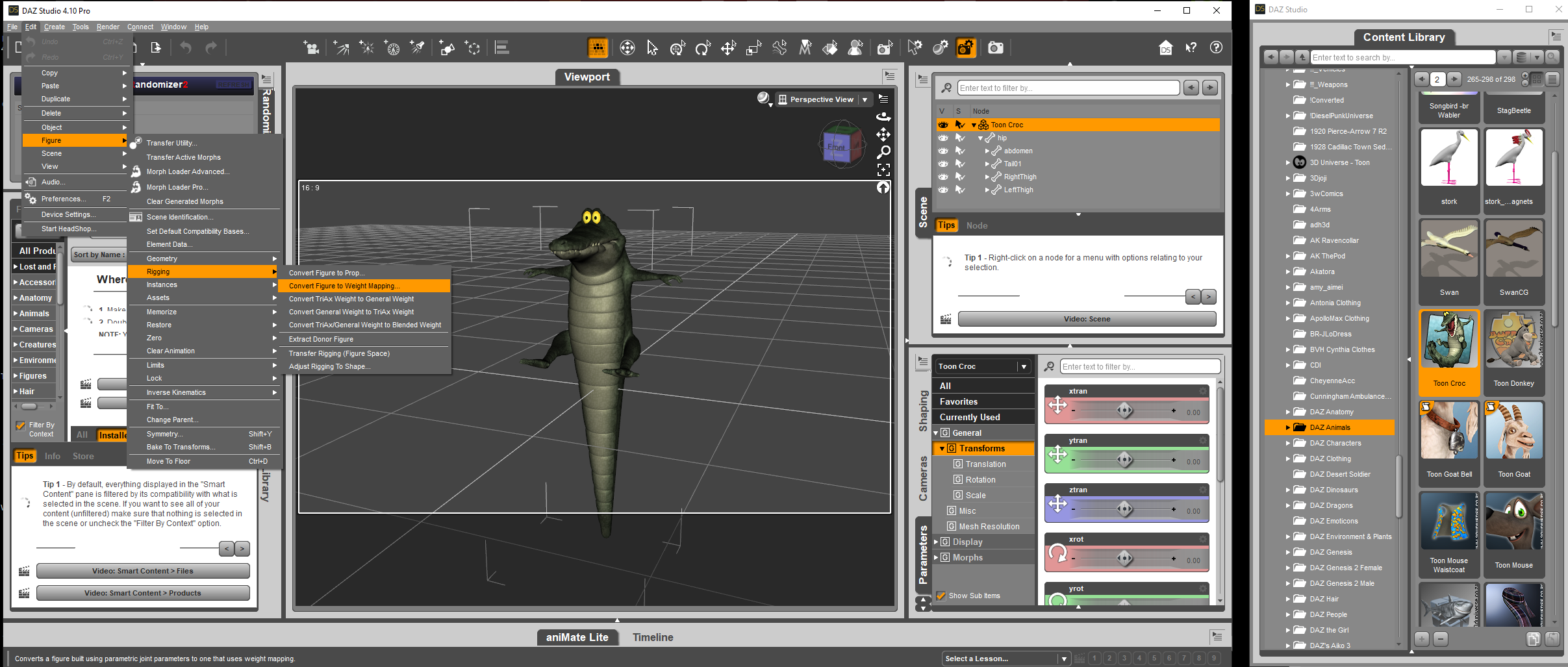Toggle visibility eye for abdomen node
This screenshot has height=667, width=1568.
(x=943, y=151)
